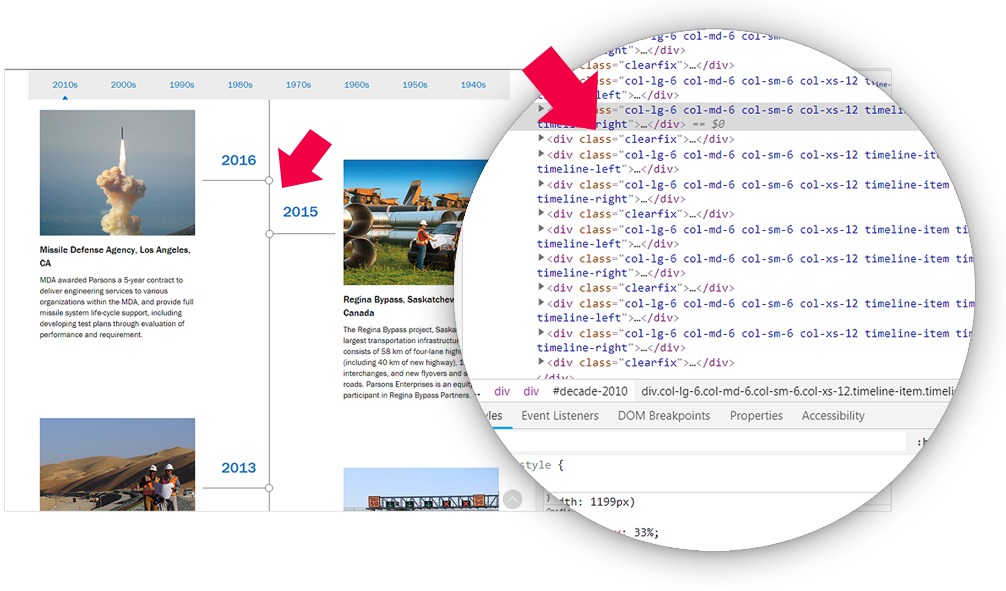Click the "33%;" style value
The width and height of the screenshot is (1006, 591).
click(646, 533)
